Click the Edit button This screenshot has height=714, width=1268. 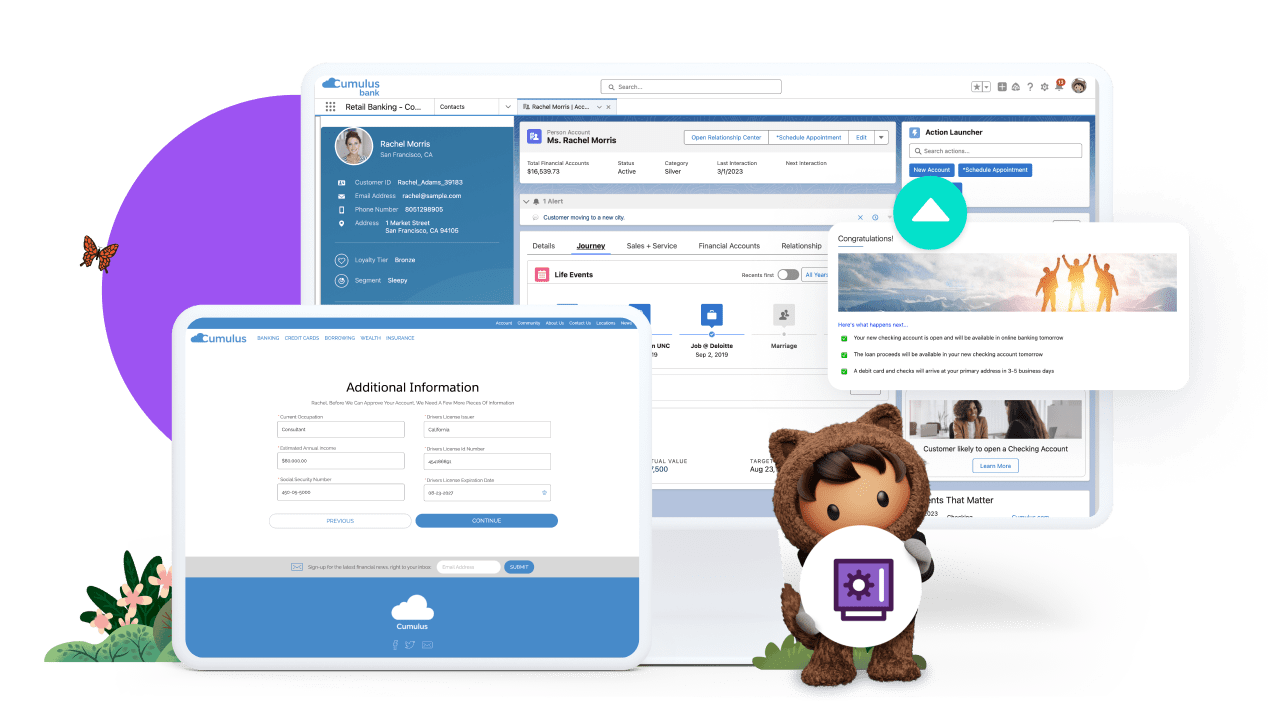[x=861, y=138]
